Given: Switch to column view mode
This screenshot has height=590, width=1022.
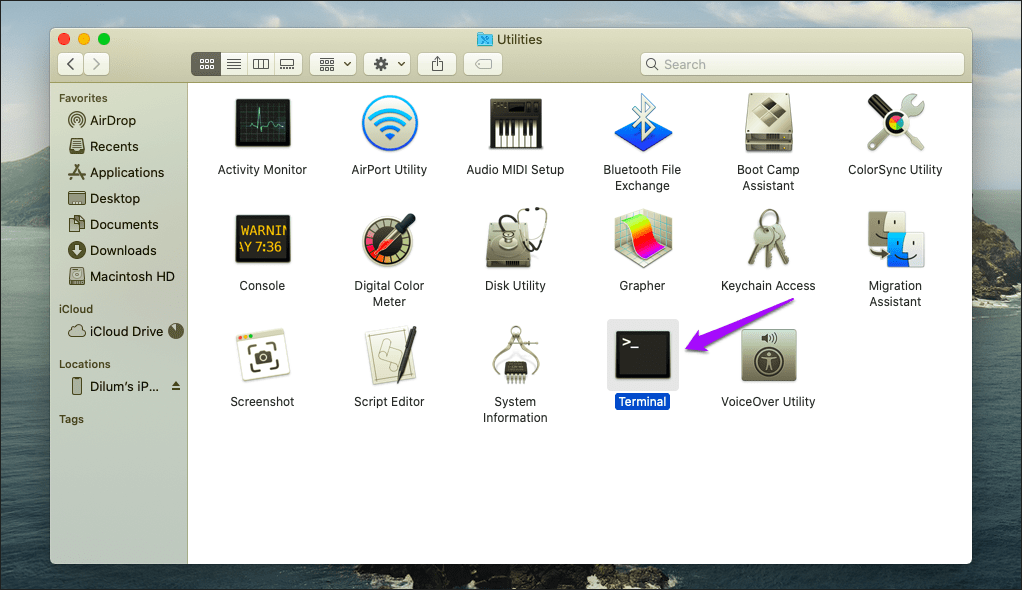Looking at the screenshot, I should coord(260,64).
